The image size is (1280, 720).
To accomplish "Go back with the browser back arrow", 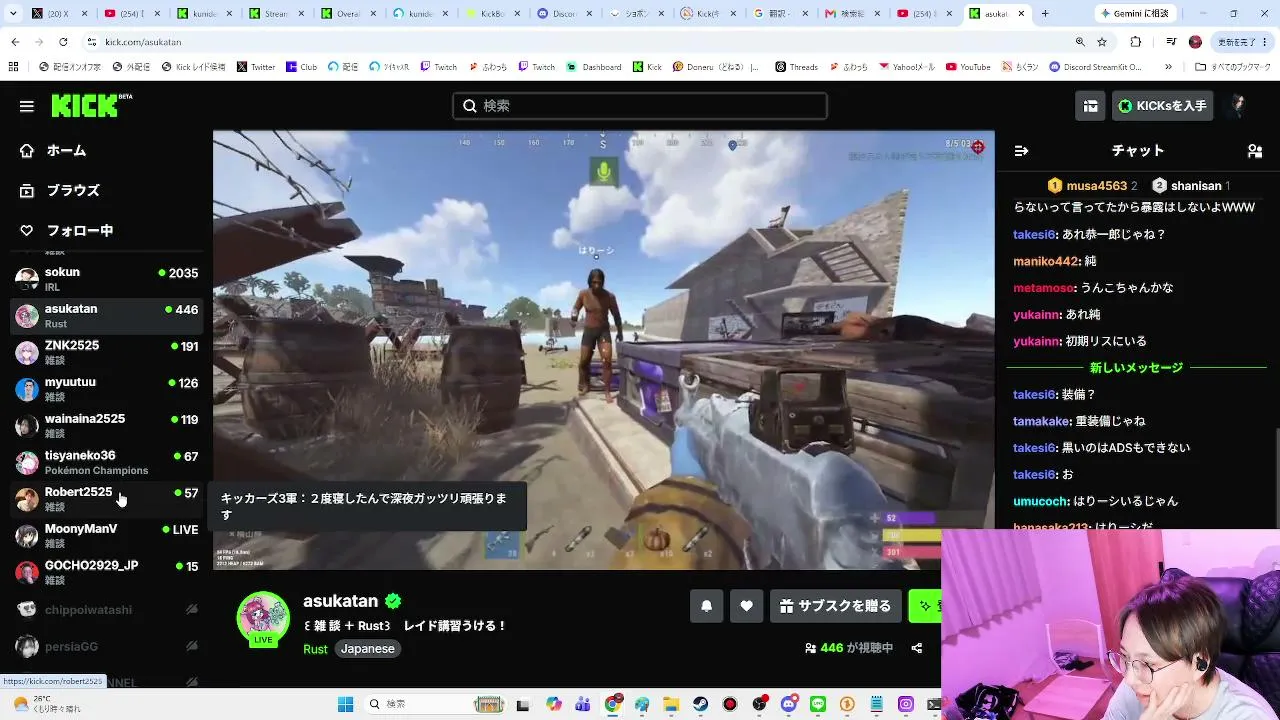I will (x=15, y=42).
